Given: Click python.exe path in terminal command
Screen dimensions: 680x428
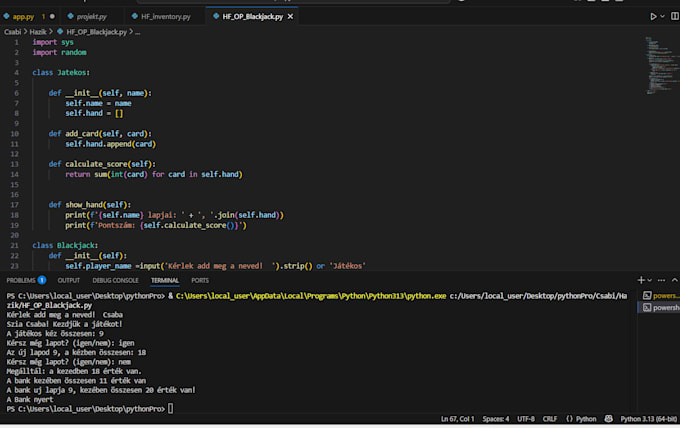Looking at the screenshot, I should [311, 296].
